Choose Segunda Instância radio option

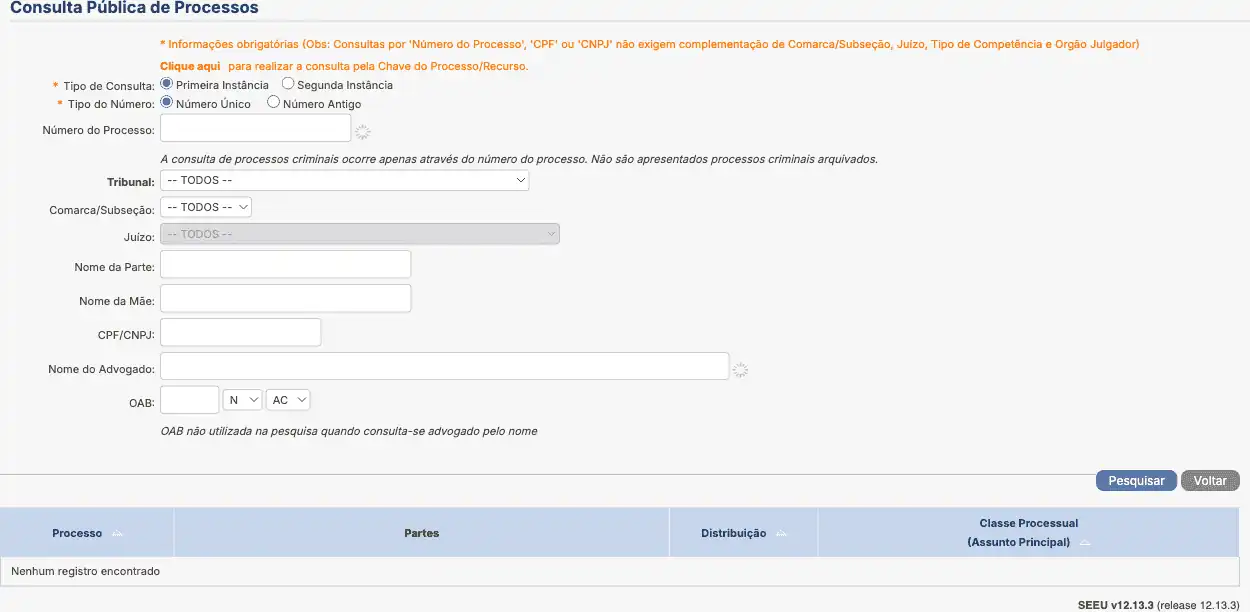(288, 84)
